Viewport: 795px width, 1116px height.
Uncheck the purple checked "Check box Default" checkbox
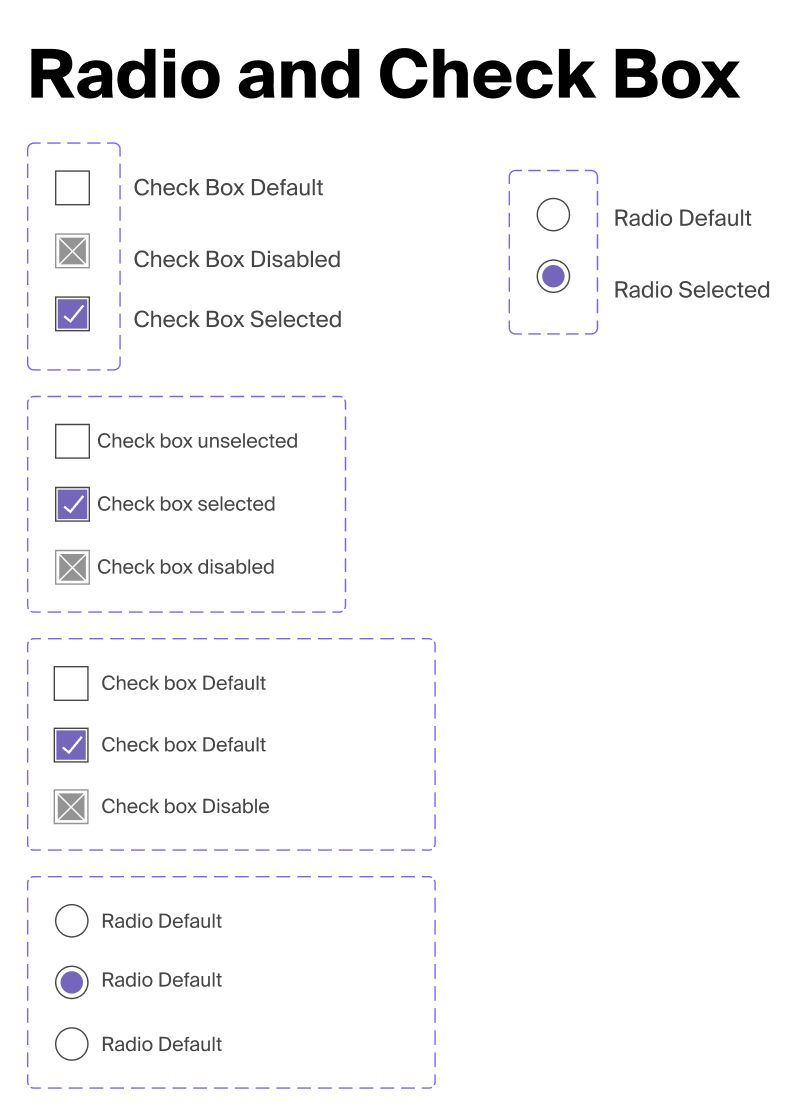click(71, 745)
